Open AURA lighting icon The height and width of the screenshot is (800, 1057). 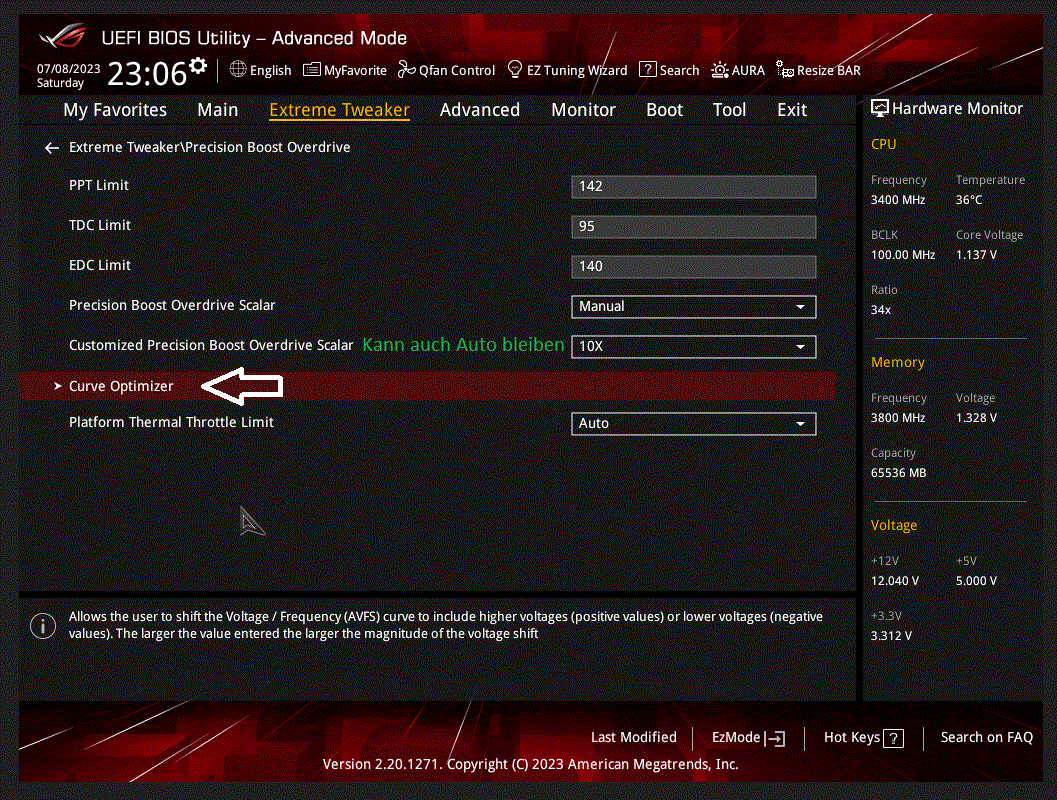pyautogui.click(x=720, y=70)
